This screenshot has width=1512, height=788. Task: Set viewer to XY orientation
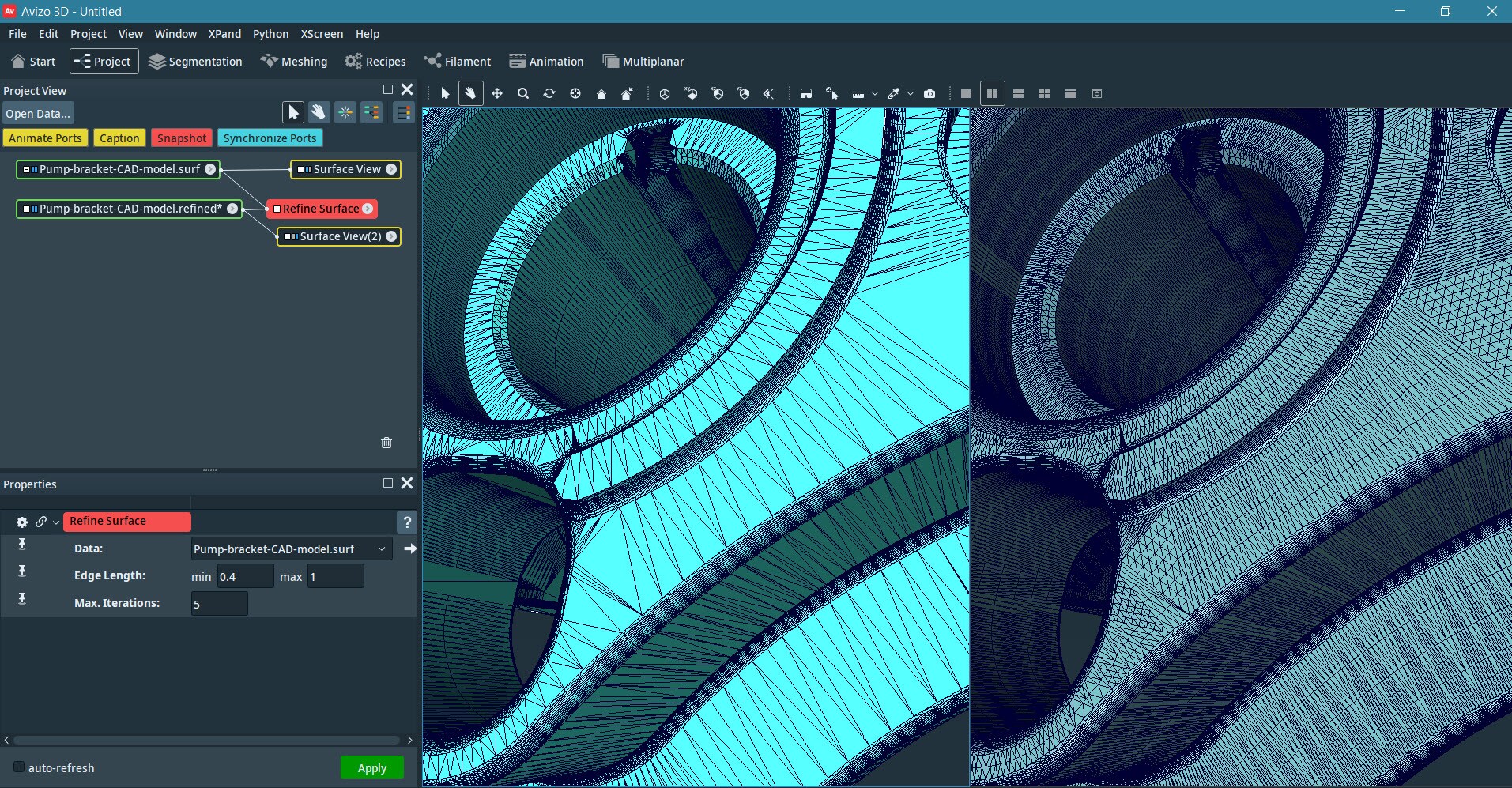[692, 92]
